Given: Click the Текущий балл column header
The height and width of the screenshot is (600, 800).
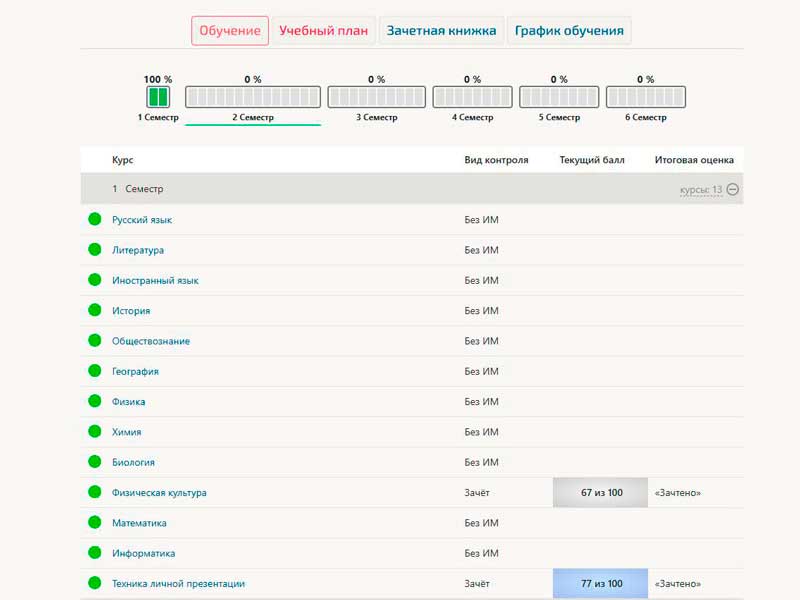Looking at the screenshot, I should click(x=592, y=160).
